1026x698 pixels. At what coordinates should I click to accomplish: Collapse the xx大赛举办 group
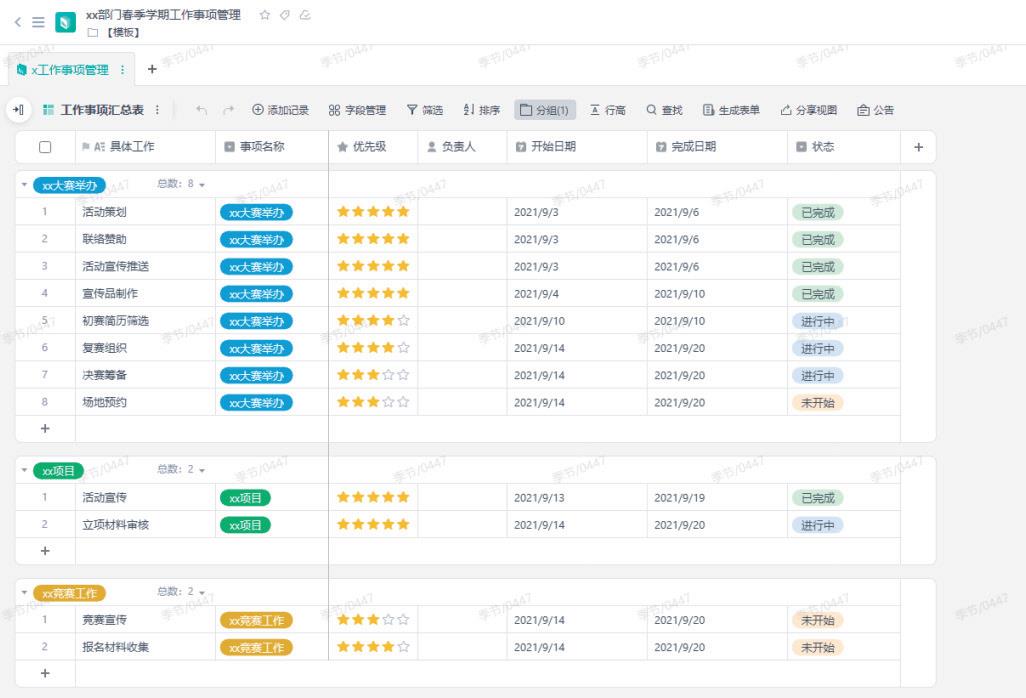click(24, 185)
